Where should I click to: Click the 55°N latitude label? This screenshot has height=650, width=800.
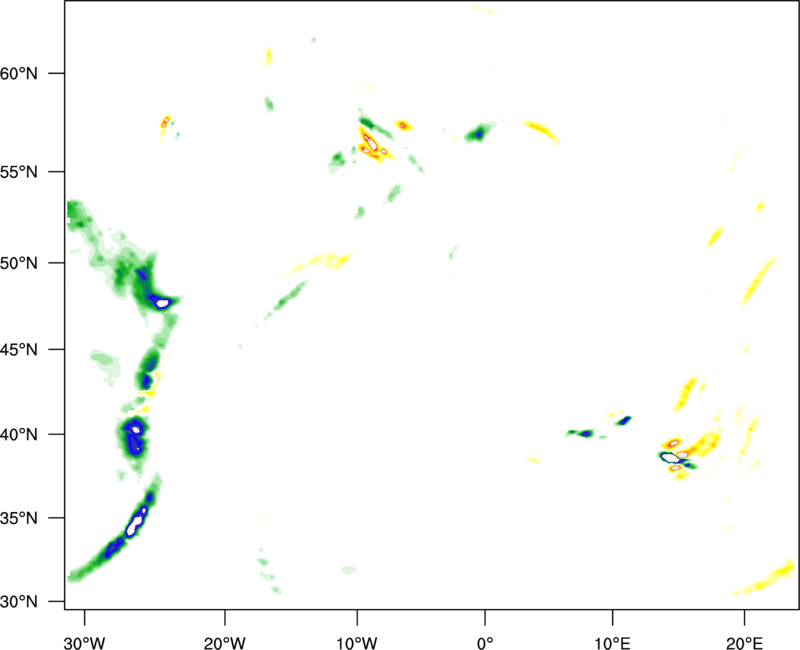[x=19, y=172]
